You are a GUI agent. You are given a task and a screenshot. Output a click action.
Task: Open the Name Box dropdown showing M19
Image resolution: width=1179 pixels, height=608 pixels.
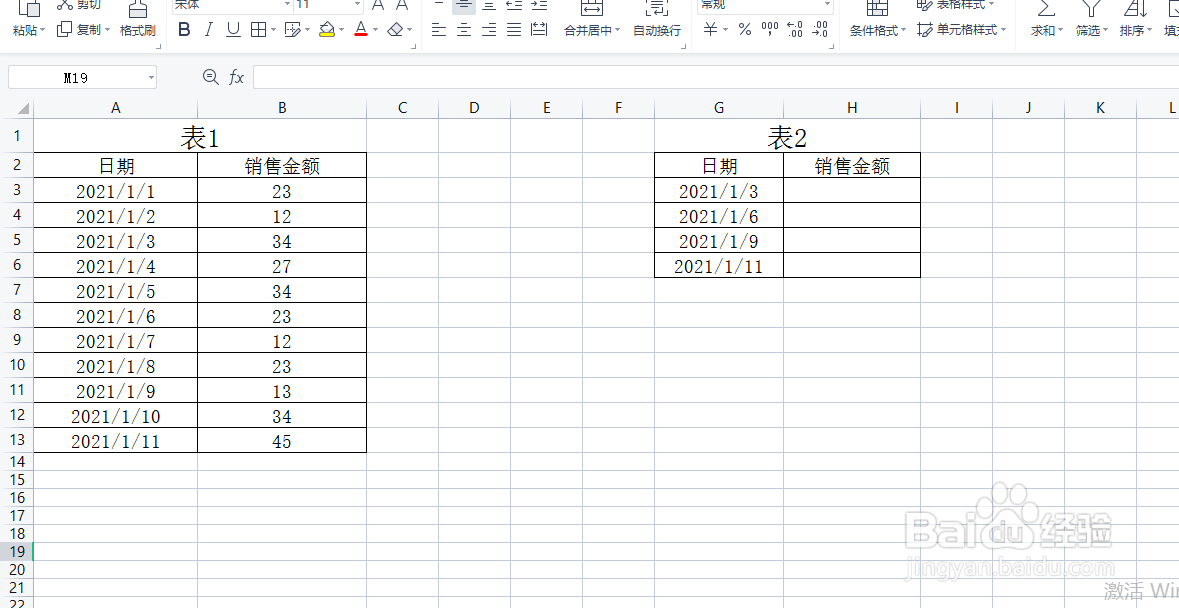[151, 77]
